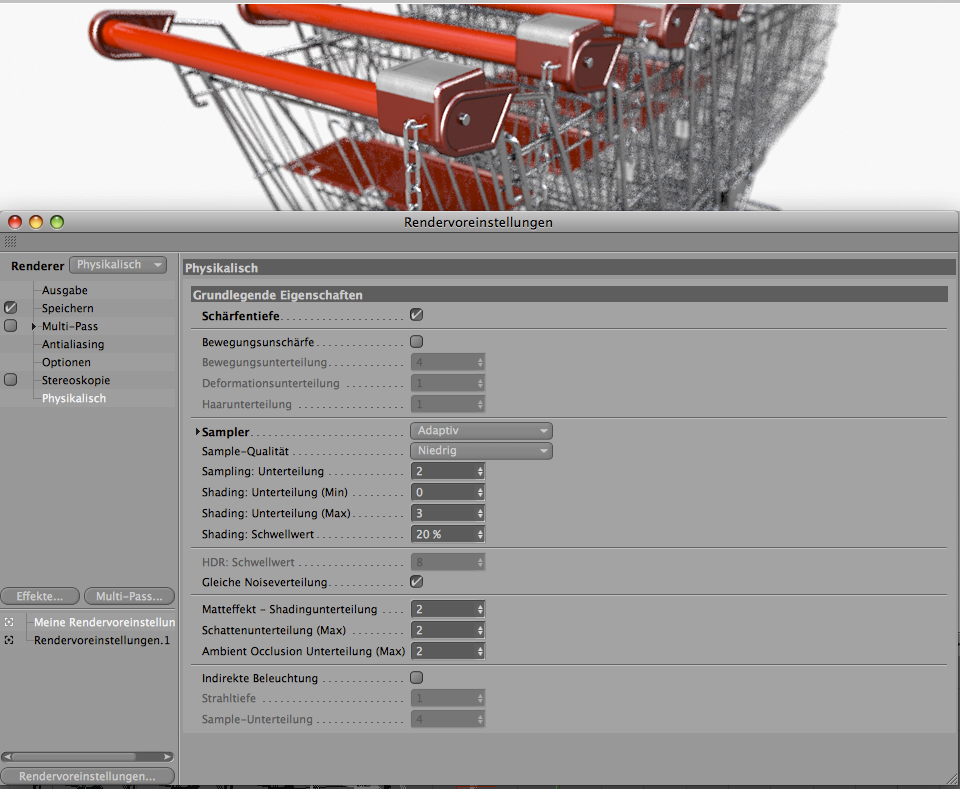The width and height of the screenshot is (960, 789).
Task: Click the grip handle icon below the title bar
Action: 10,242
